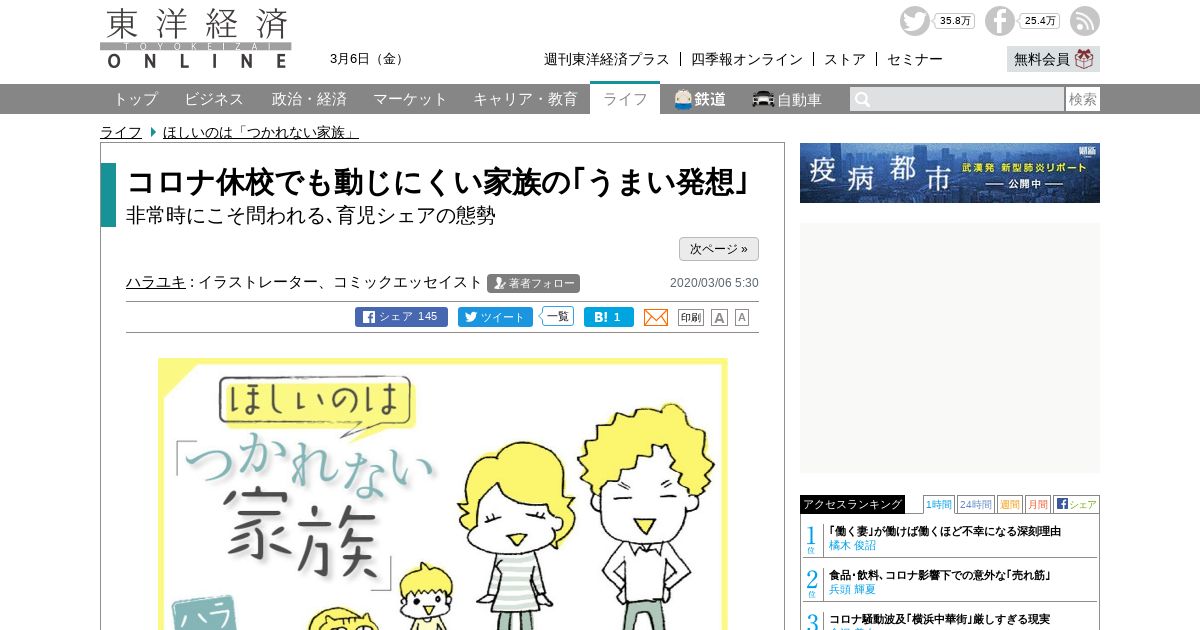
Task: Click article date 2020/03/06 5:30
Action: click(714, 283)
